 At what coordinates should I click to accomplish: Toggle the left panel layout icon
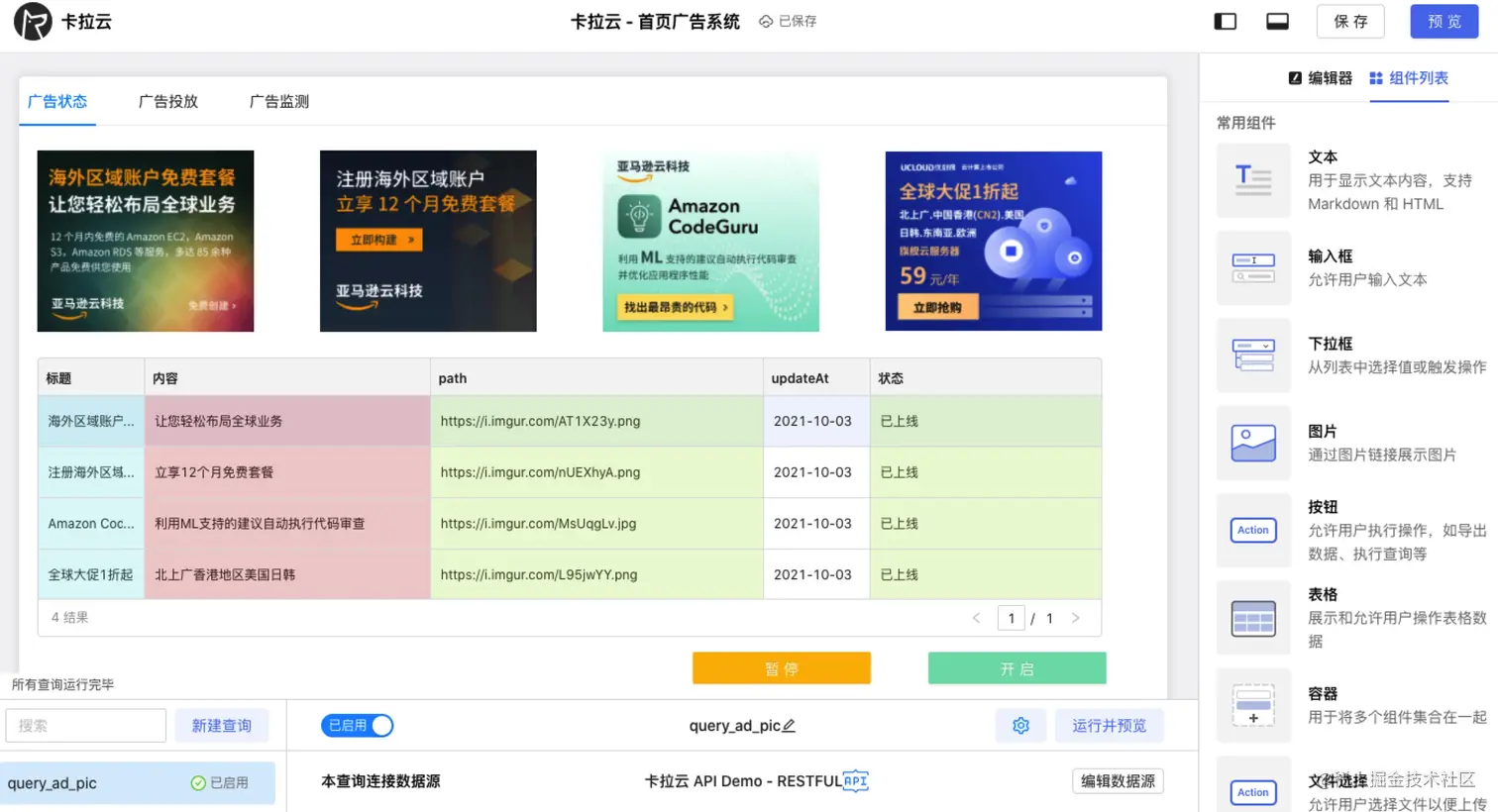[x=1226, y=20]
